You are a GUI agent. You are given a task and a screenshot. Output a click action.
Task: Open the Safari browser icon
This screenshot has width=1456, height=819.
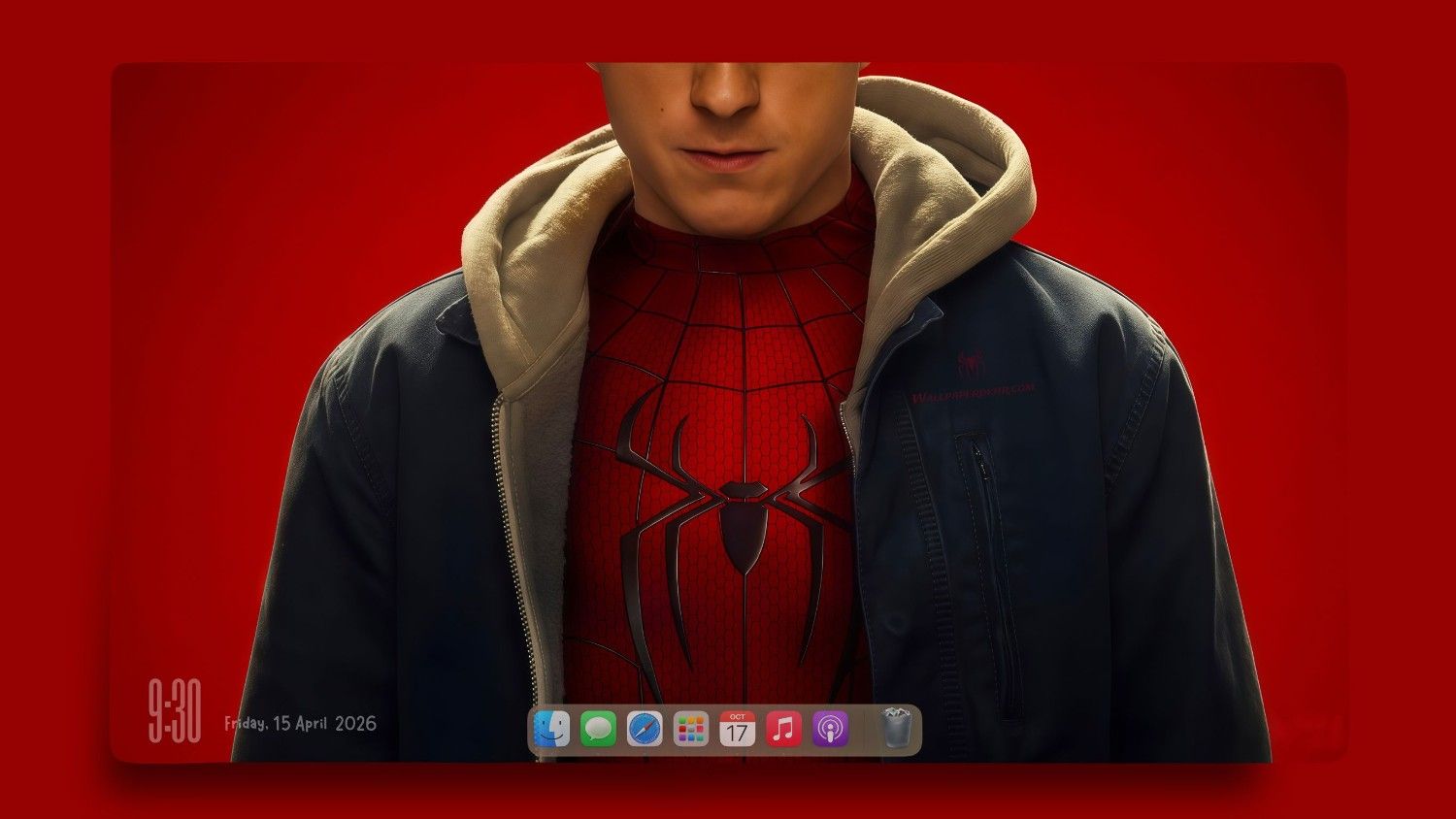pos(645,729)
